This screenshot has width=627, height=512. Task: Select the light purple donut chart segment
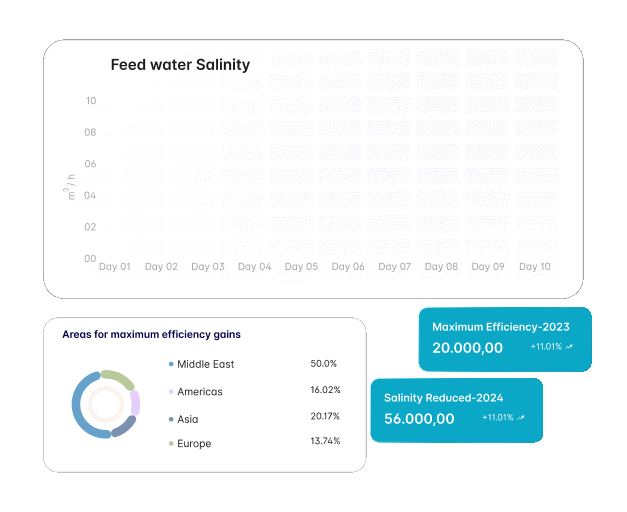(x=135, y=403)
